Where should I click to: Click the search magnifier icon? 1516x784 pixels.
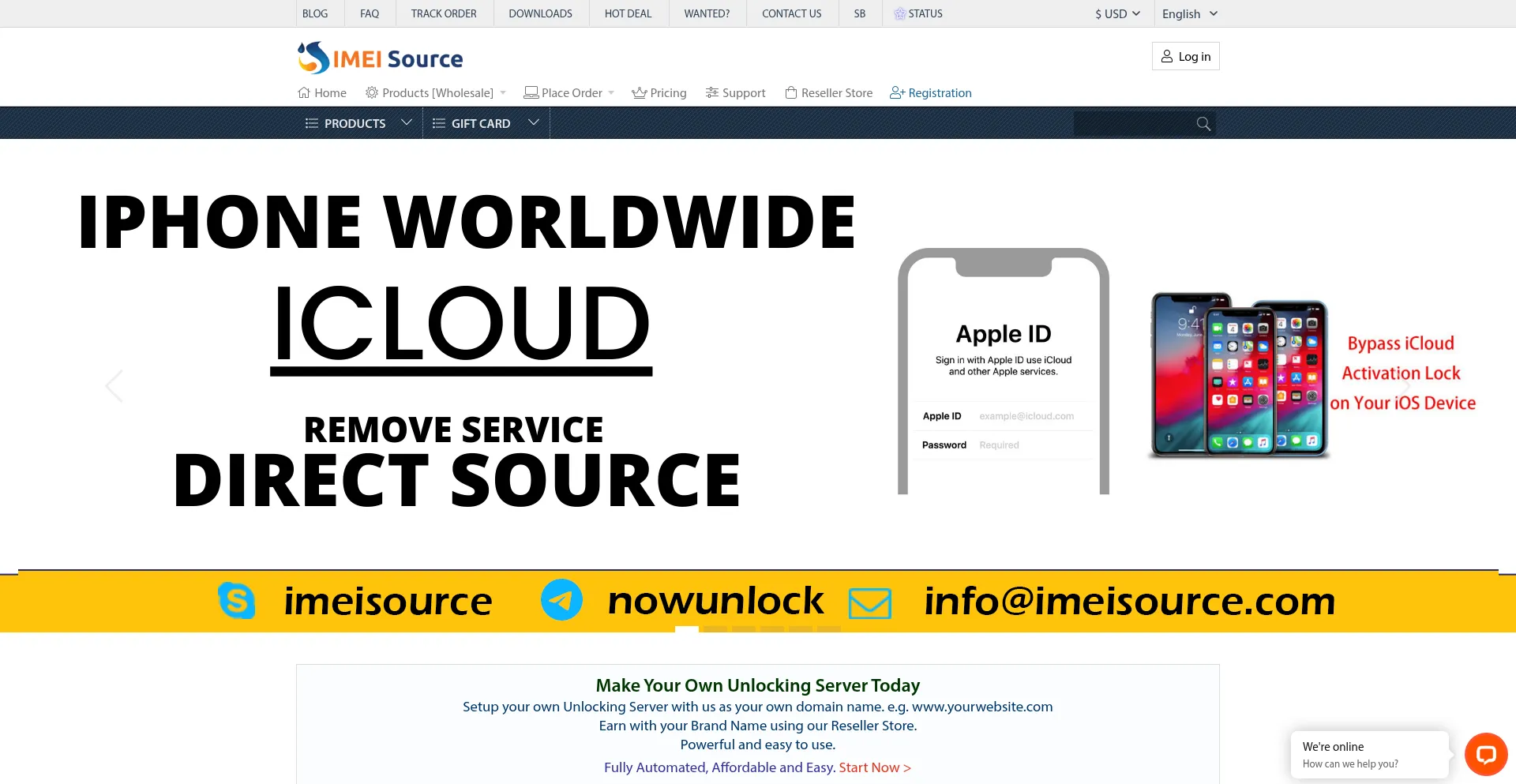click(x=1203, y=123)
